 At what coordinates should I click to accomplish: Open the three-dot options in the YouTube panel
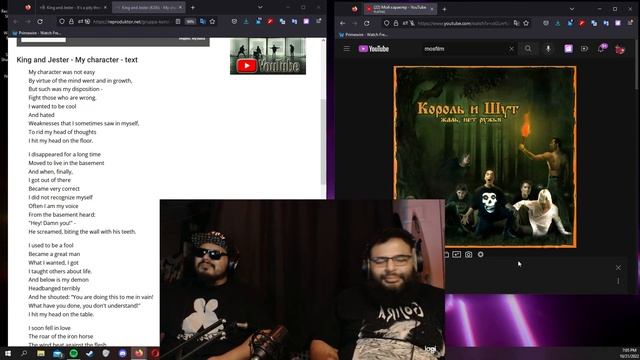click(x=618, y=281)
